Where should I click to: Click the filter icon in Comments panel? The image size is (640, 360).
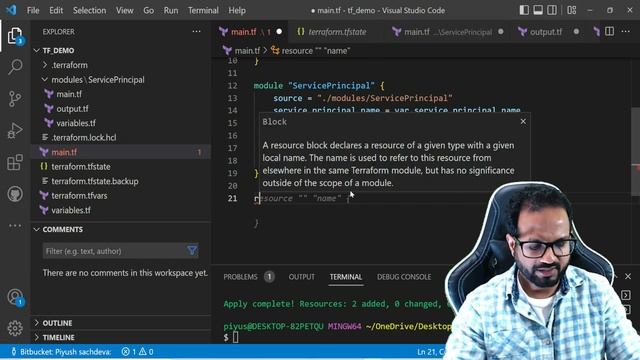[x=192, y=251]
